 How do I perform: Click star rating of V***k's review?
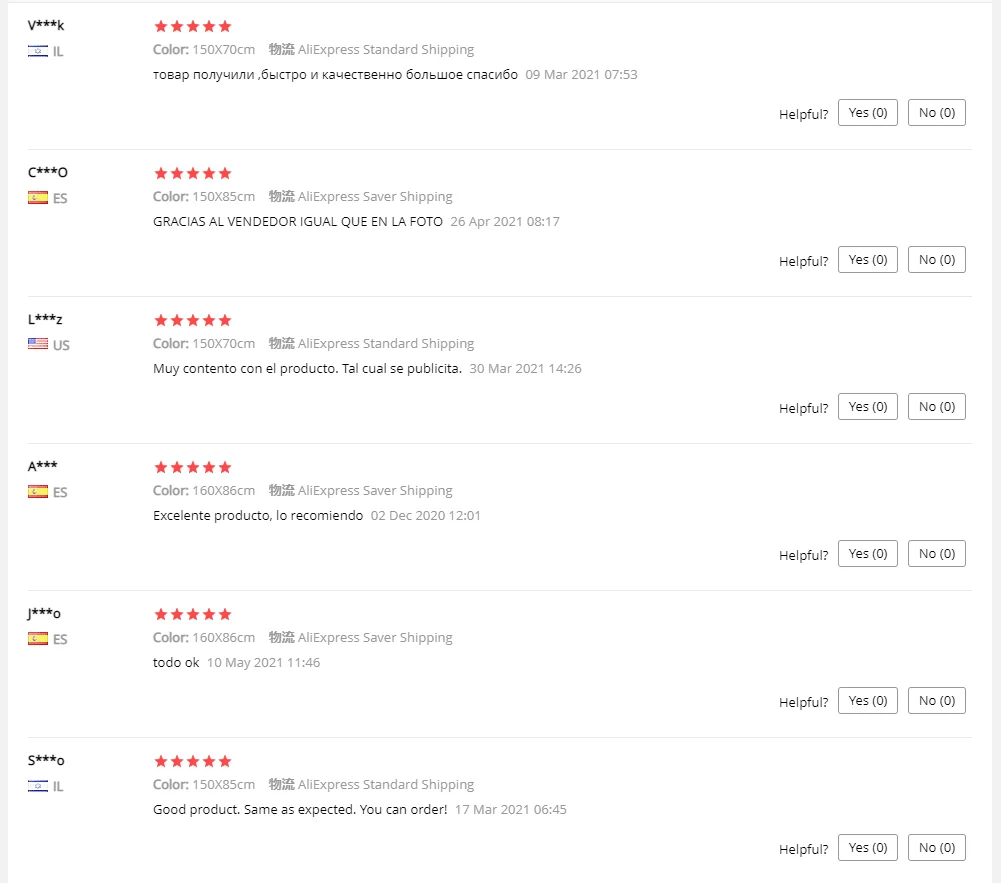[x=193, y=26]
